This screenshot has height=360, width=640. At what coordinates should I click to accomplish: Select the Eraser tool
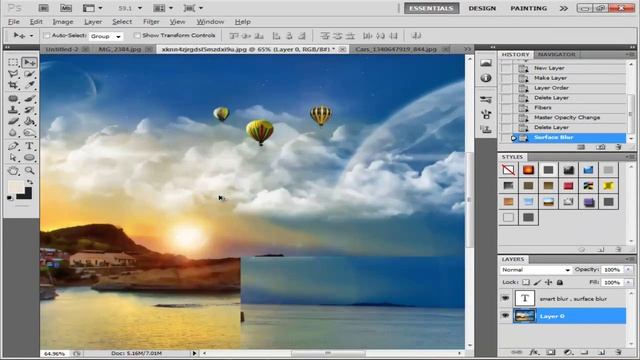(13, 121)
